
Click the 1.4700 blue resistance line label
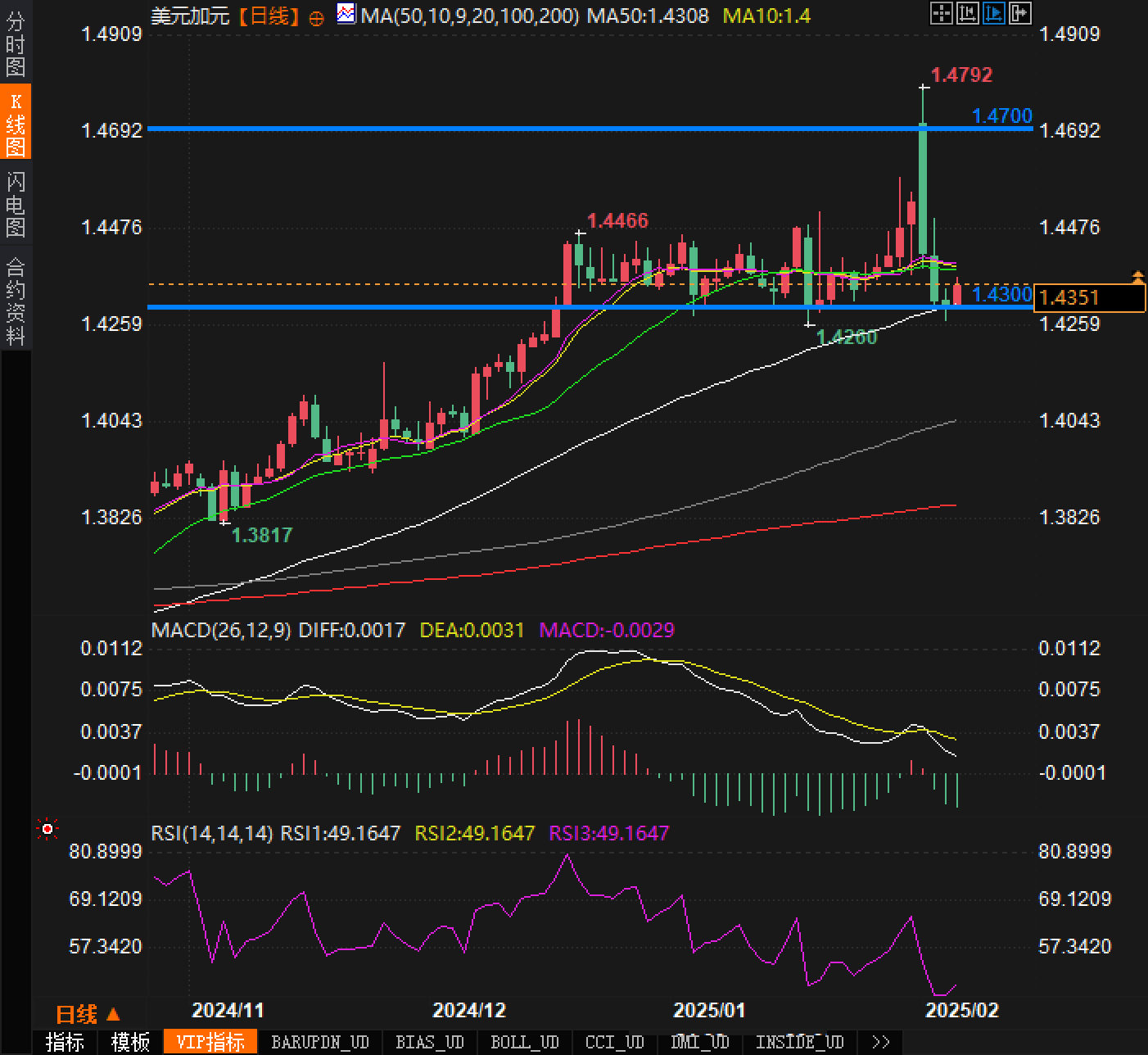(x=1002, y=115)
